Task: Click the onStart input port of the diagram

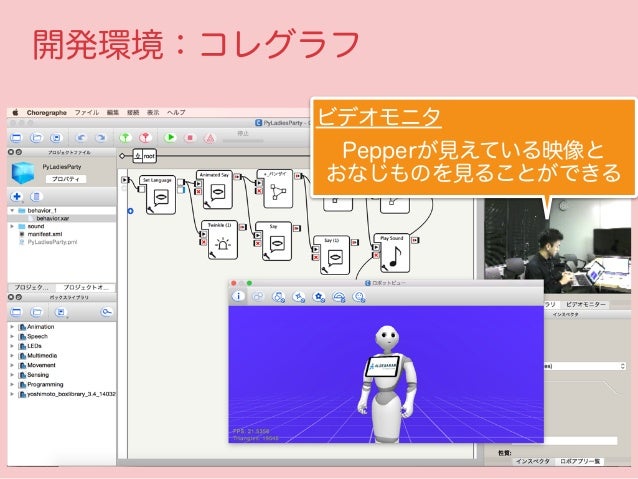Action: coord(125,180)
